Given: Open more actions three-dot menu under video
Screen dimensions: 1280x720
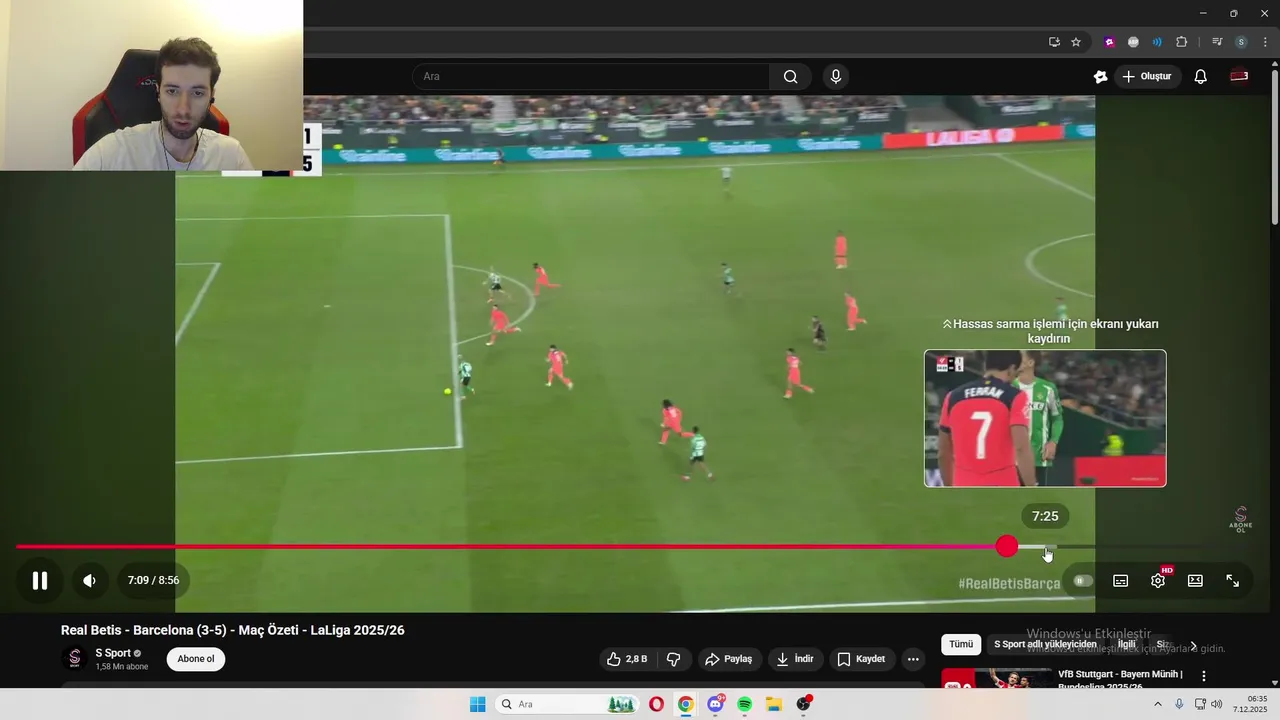Looking at the screenshot, I should tap(913, 659).
